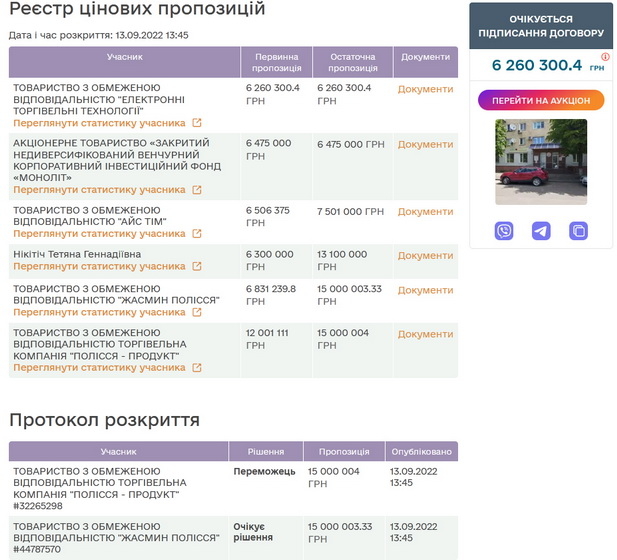Share via the Viber icon
The height and width of the screenshot is (560, 617).
[504, 231]
